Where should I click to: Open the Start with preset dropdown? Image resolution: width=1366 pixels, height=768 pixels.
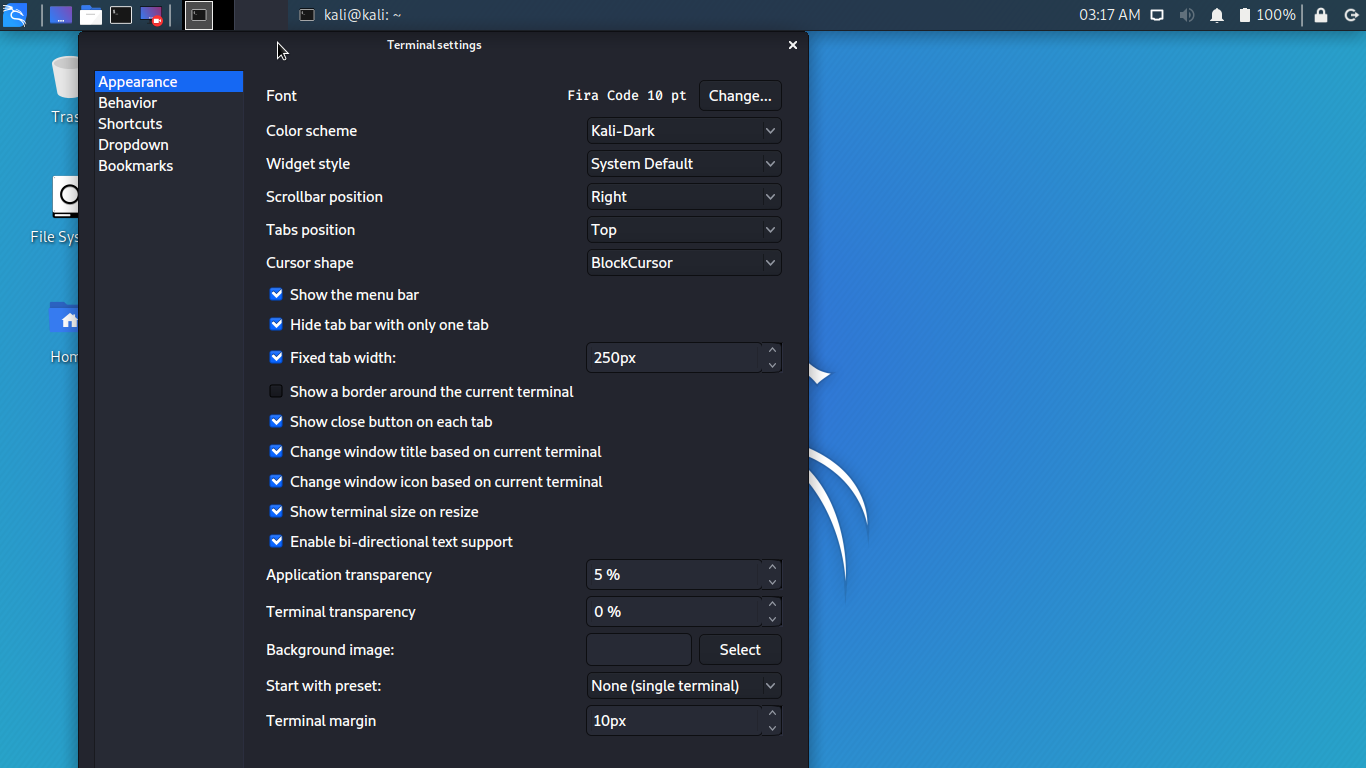(x=683, y=686)
